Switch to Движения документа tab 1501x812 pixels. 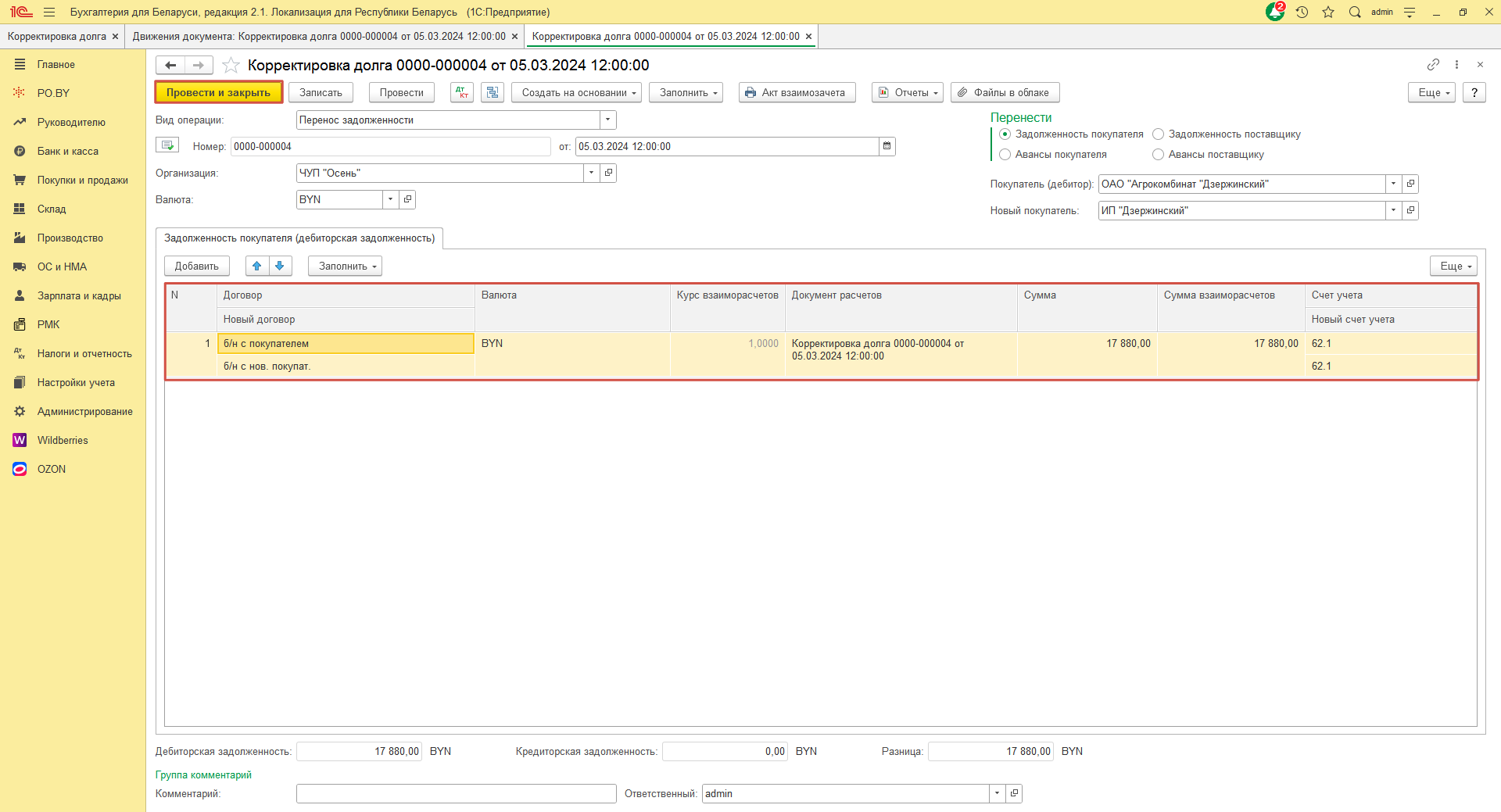pos(319,36)
